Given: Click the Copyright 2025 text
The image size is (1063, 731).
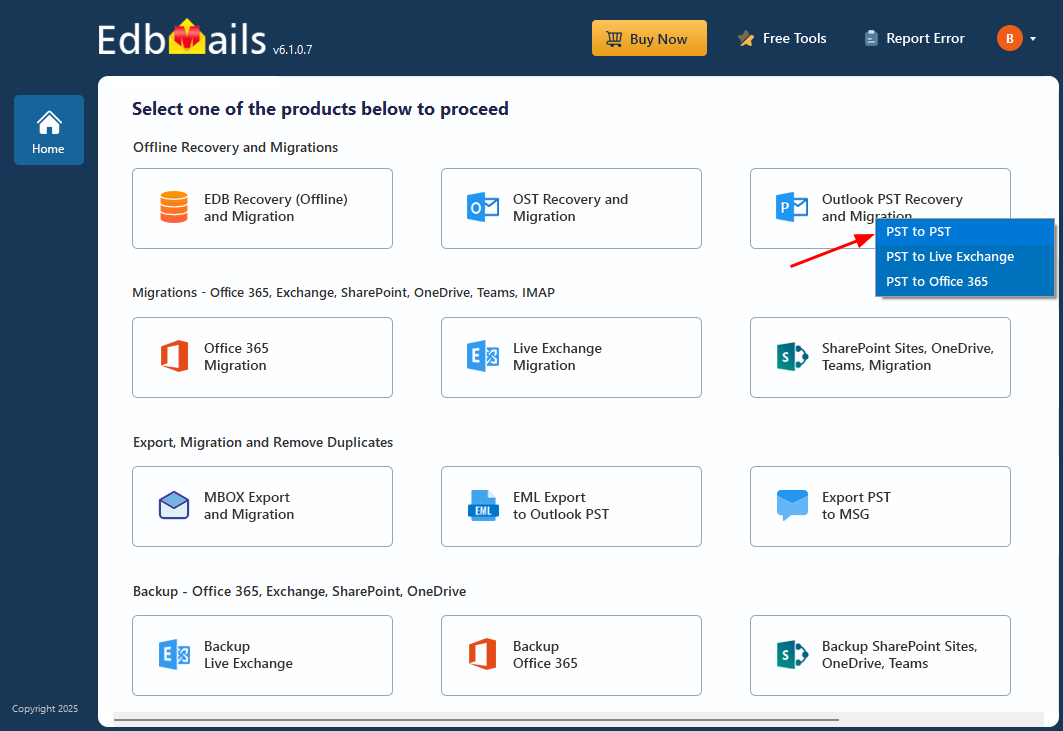Looking at the screenshot, I should 45,709.
